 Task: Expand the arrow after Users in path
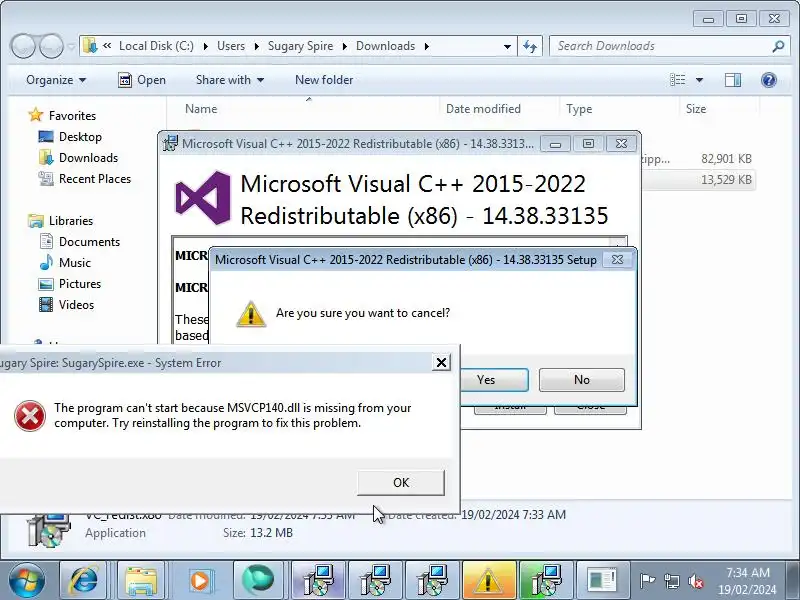pyautogui.click(x=257, y=46)
